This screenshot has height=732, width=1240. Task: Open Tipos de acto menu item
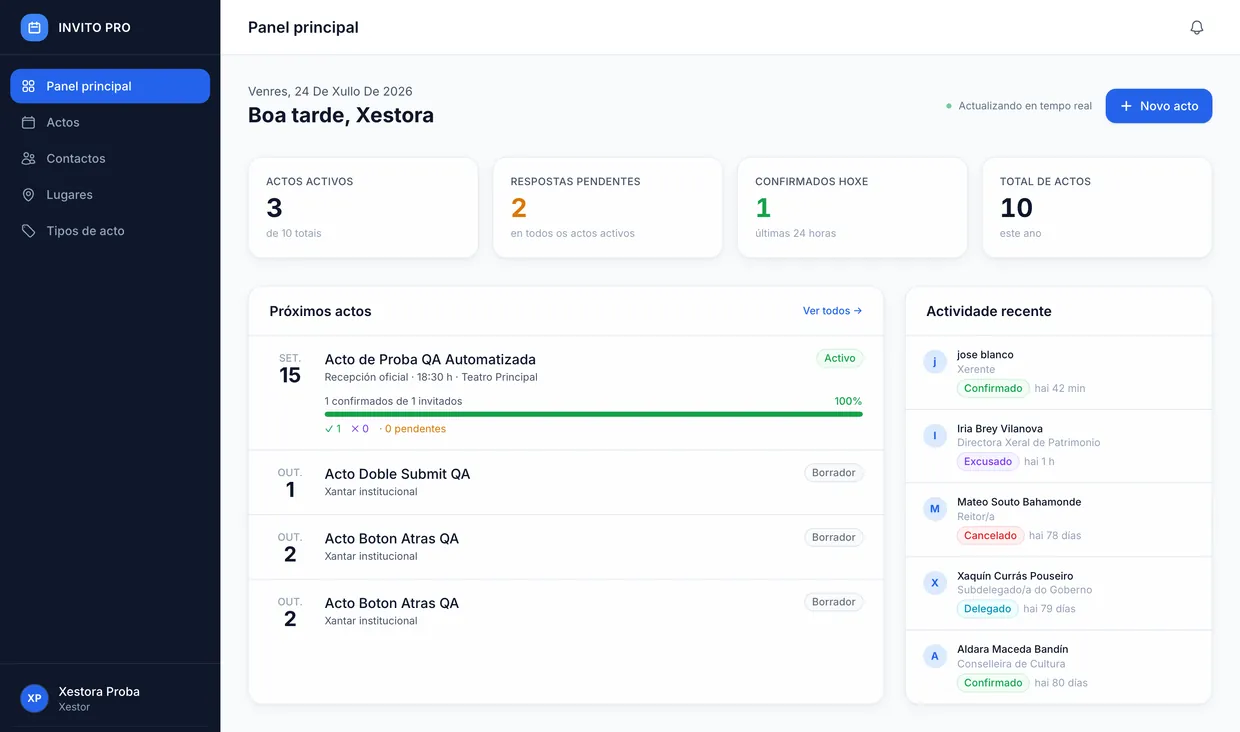[x=110, y=231]
